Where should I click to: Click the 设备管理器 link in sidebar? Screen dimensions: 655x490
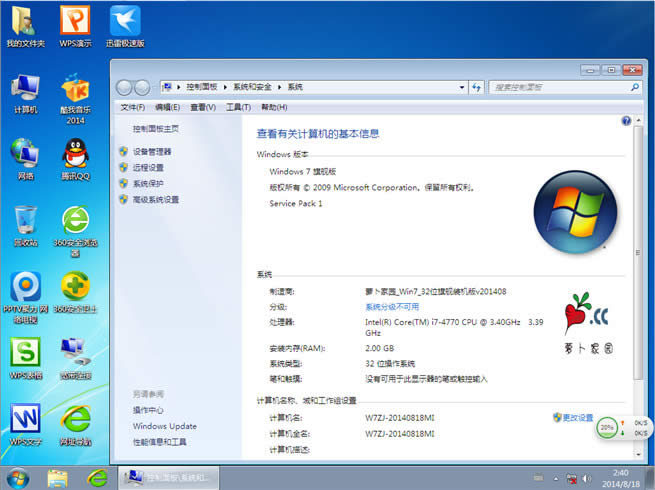click(x=152, y=152)
